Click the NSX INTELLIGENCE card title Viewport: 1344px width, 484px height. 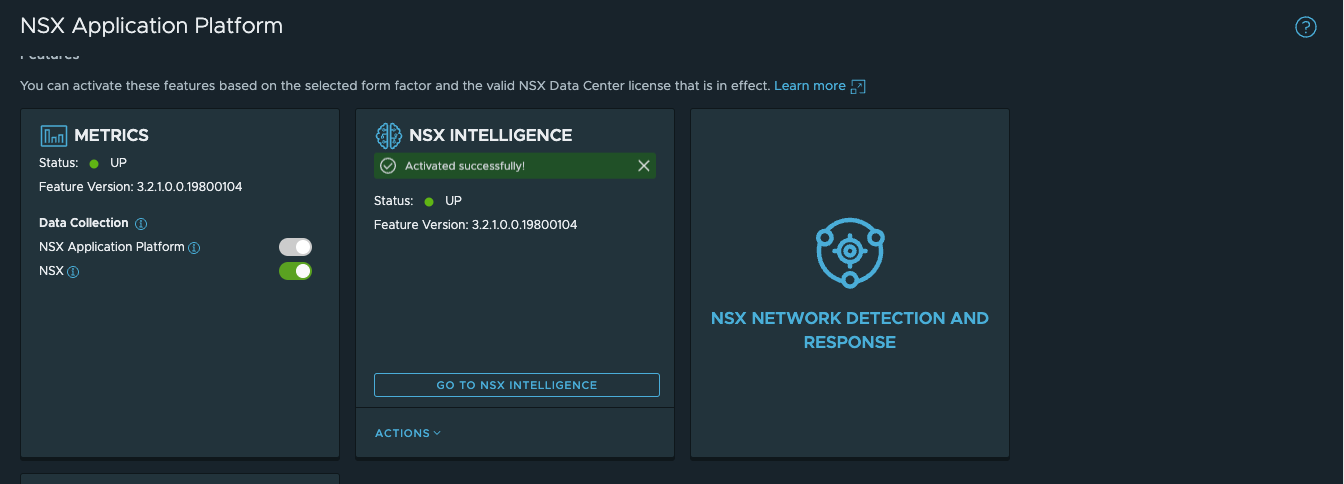490,135
